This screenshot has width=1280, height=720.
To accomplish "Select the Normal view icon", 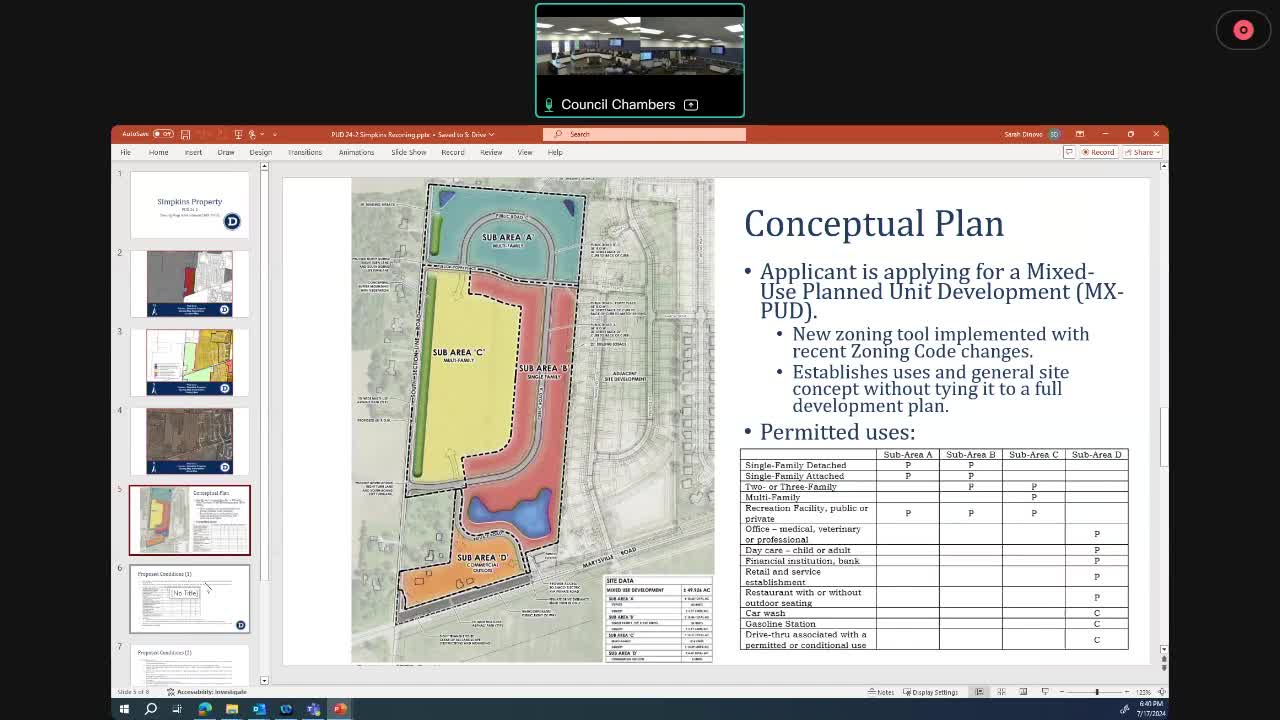I will [979, 691].
